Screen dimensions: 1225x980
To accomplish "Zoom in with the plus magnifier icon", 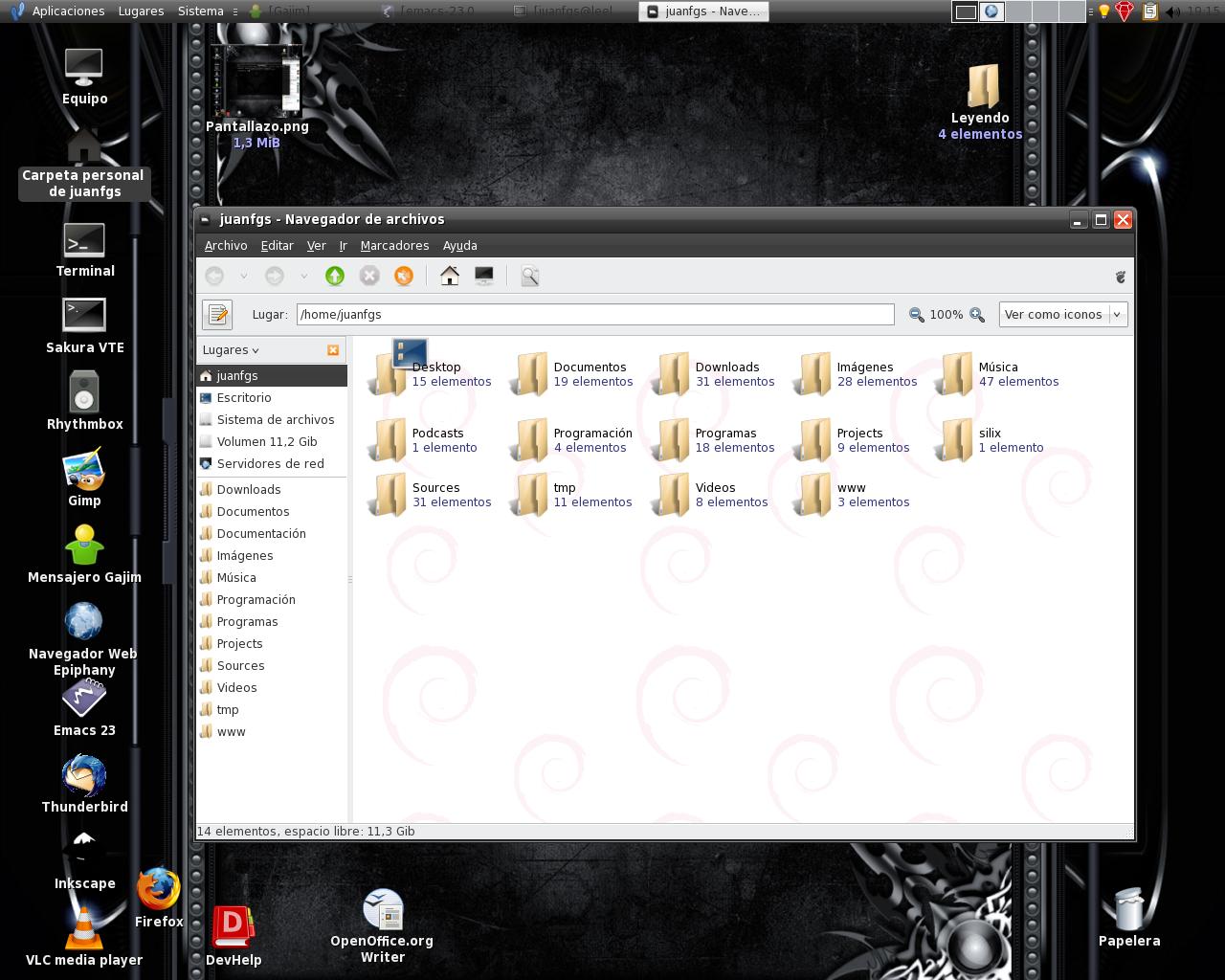I will point(977,315).
